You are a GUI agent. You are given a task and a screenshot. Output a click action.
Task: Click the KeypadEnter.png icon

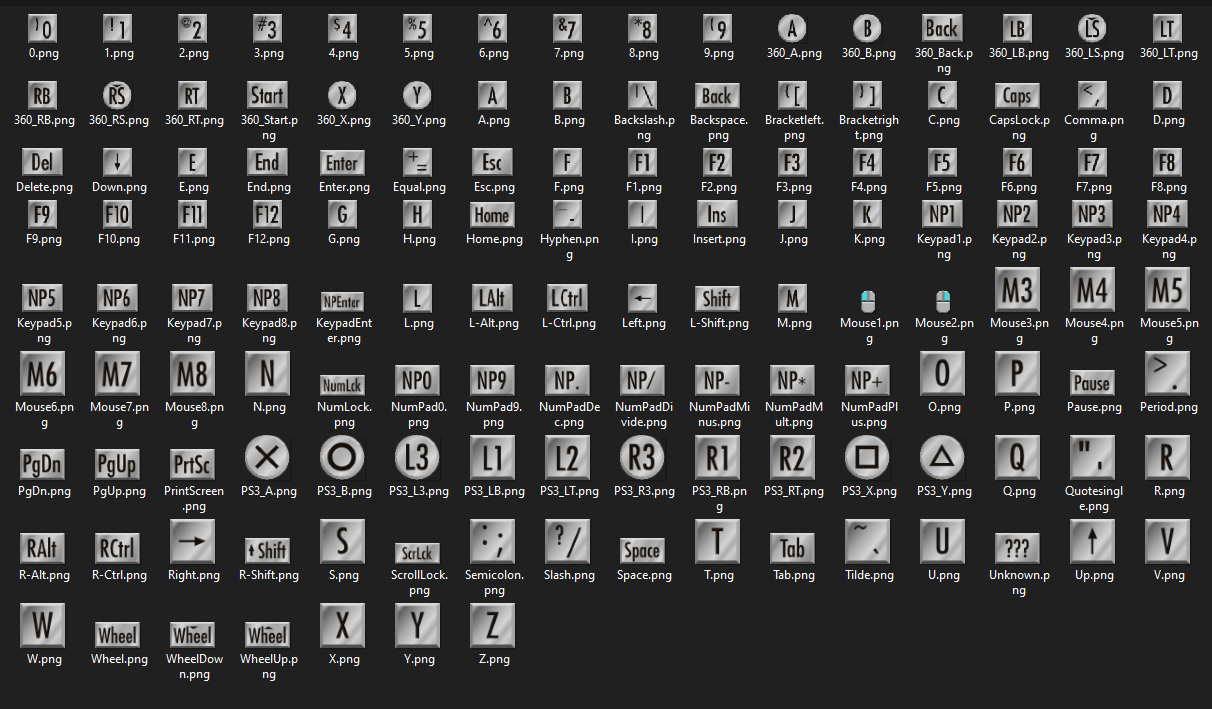[x=342, y=301]
